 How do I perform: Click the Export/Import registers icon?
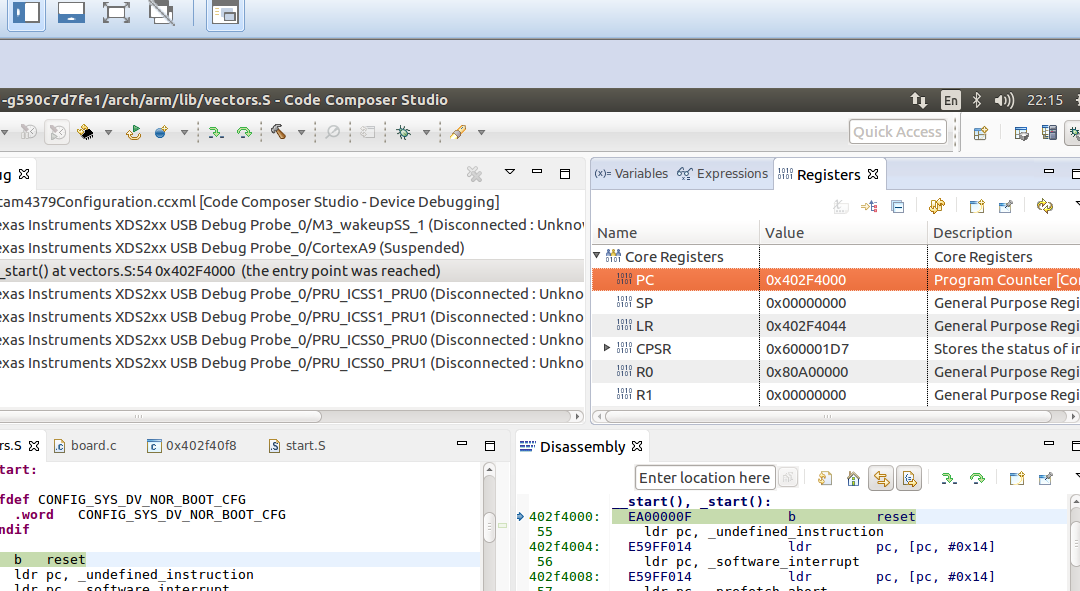[x=937, y=206]
